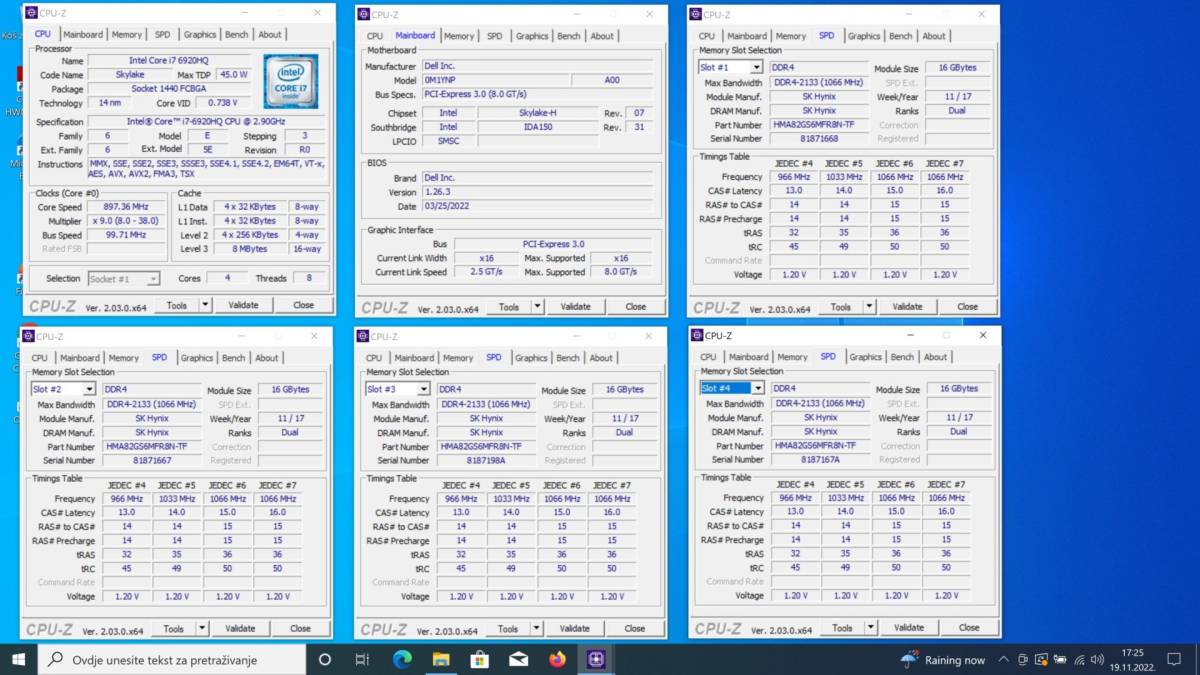The width and height of the screenshot is (1200, 675).
Task: Click Validate in the Mainboard window
Action: [576, 307]
